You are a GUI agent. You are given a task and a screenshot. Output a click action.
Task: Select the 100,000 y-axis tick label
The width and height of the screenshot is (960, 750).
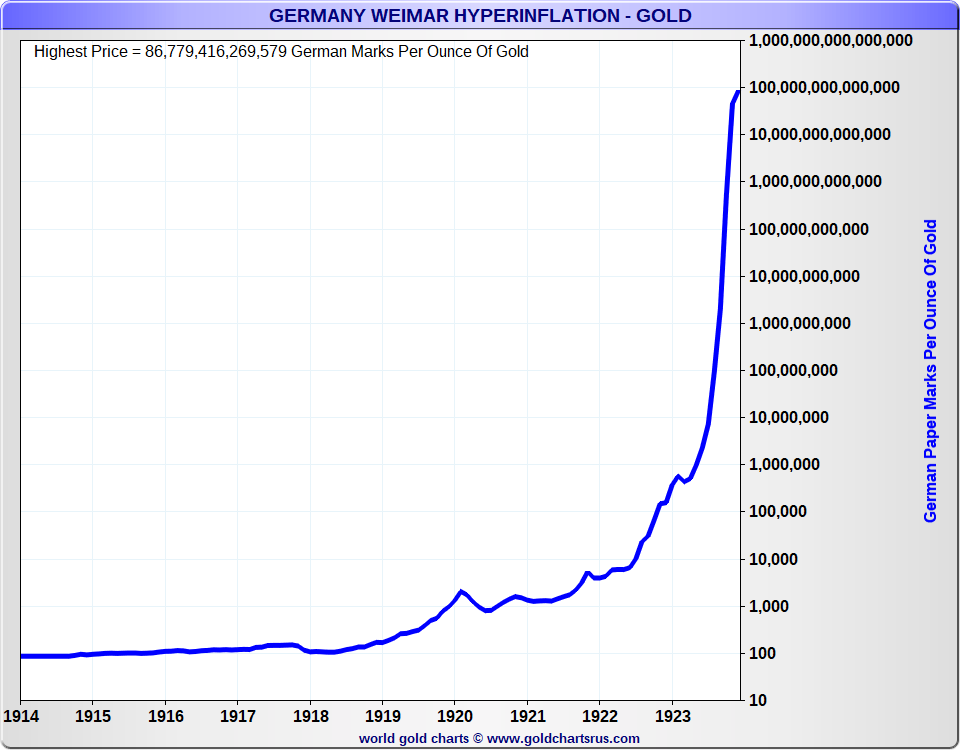point(778,512)
